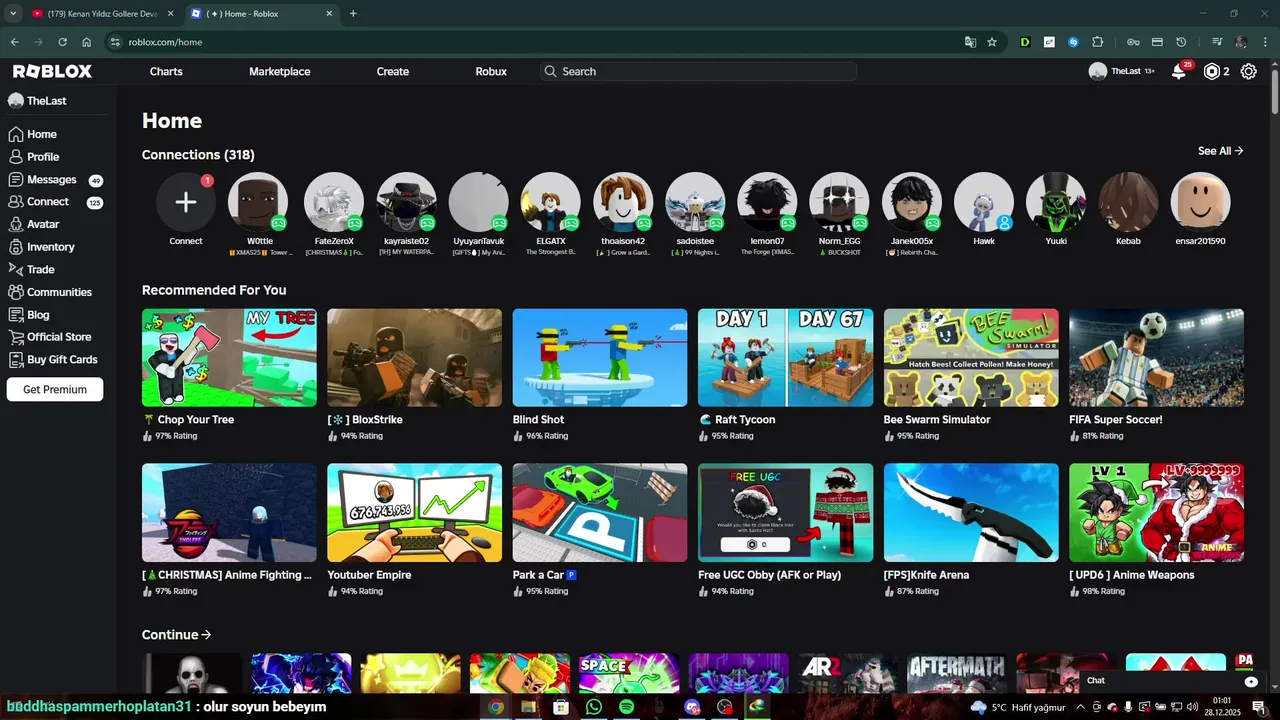1280x720 pixels.
Task: Open the Blind Shot game thumbnail
Action: tap(600, 358)
